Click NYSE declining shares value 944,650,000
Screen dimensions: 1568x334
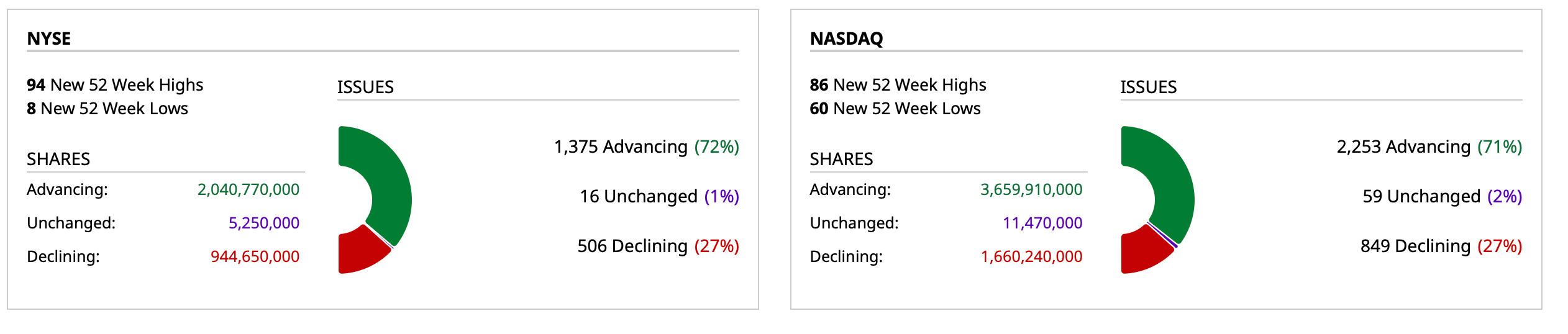[255, 256]
